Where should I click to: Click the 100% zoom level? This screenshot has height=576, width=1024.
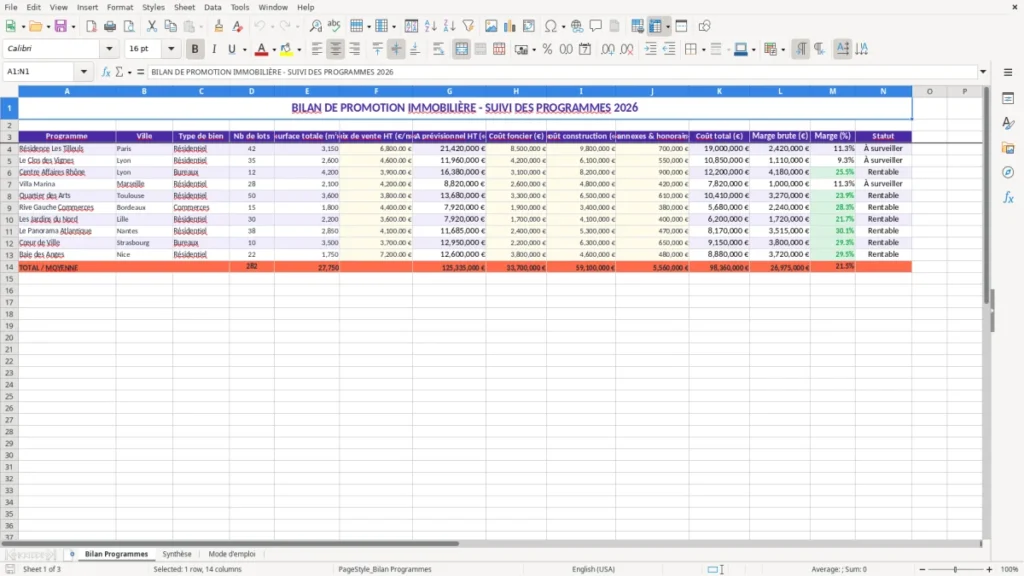point(1010,569)
